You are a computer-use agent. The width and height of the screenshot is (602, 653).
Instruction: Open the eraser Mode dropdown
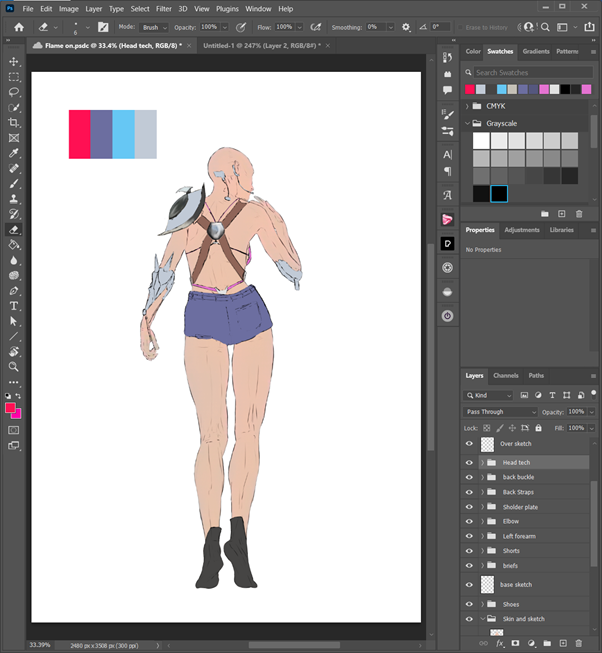(x=154, y=27)
